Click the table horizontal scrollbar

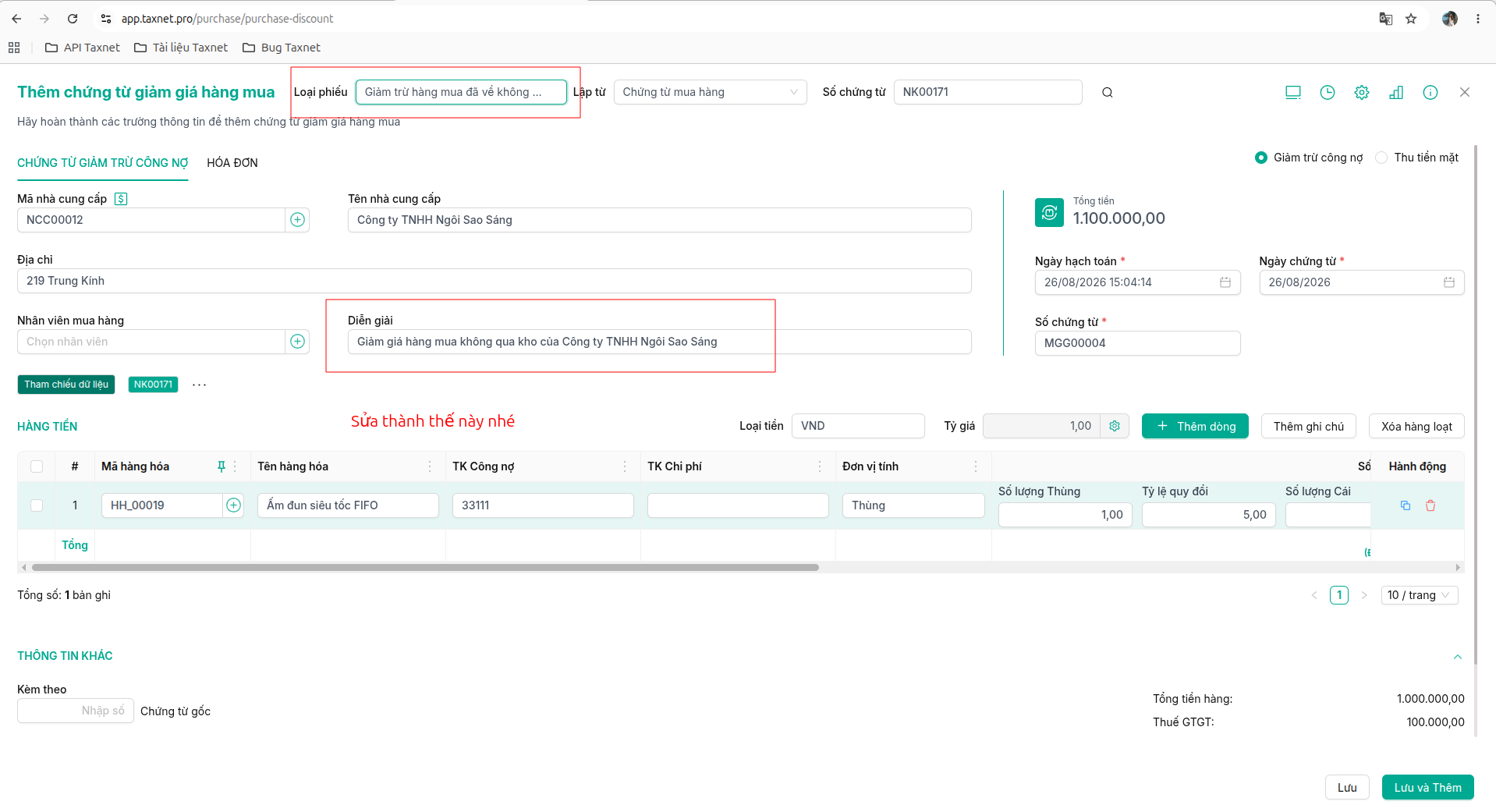point(425,568)
